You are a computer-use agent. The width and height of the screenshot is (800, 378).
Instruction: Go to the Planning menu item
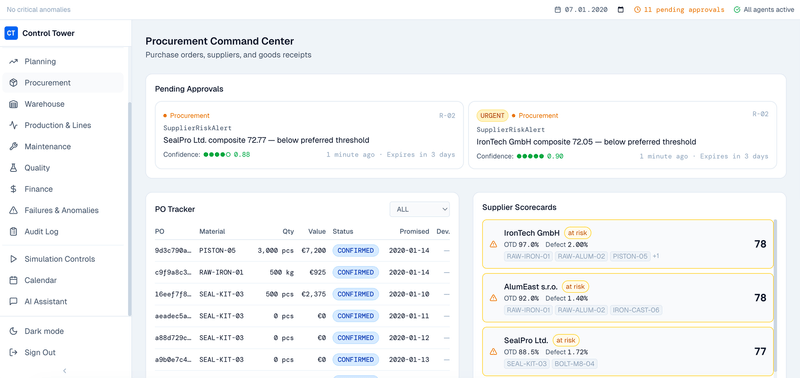[62, 61]
